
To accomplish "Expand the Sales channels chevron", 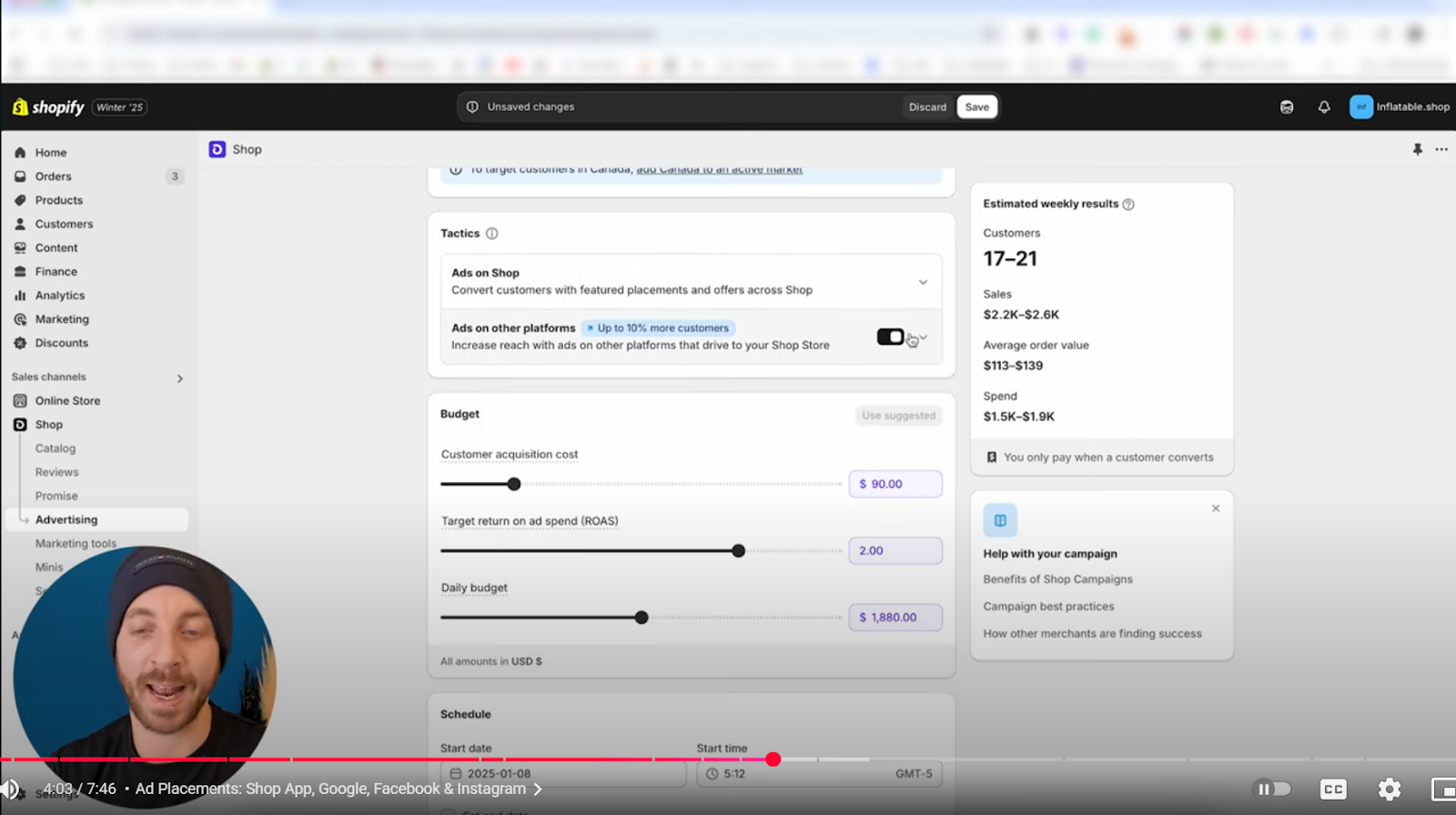I will coord(179,378).
